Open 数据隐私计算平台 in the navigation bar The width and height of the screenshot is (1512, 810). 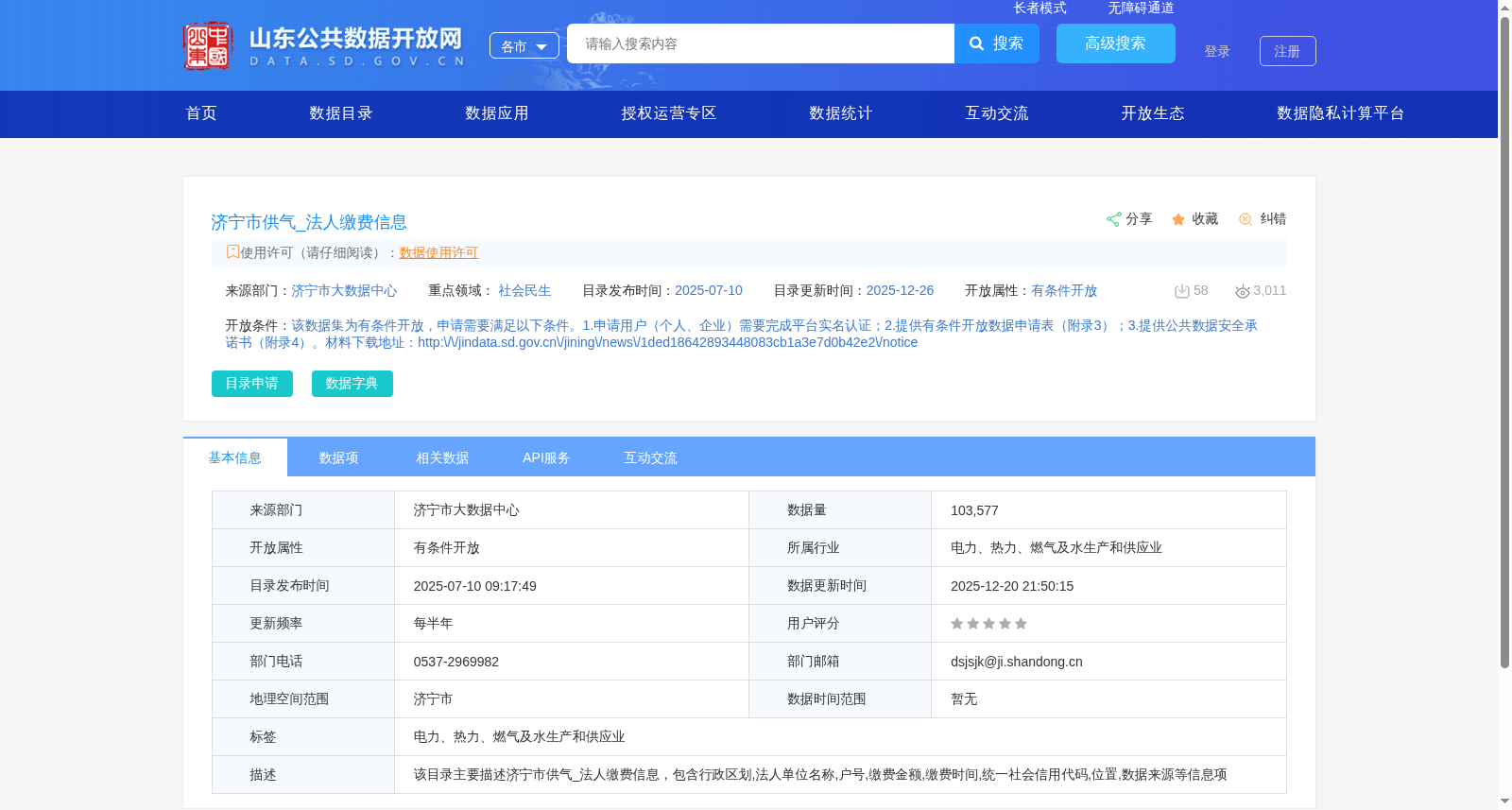[x=1341, y=113]
